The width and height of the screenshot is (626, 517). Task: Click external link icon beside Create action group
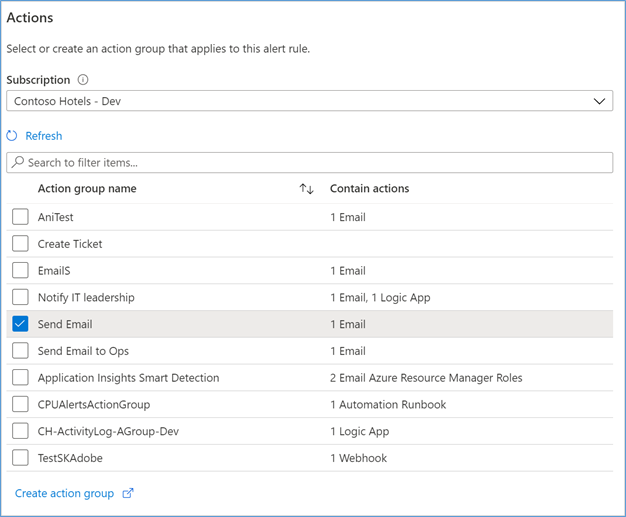click(x=128, y=493)
